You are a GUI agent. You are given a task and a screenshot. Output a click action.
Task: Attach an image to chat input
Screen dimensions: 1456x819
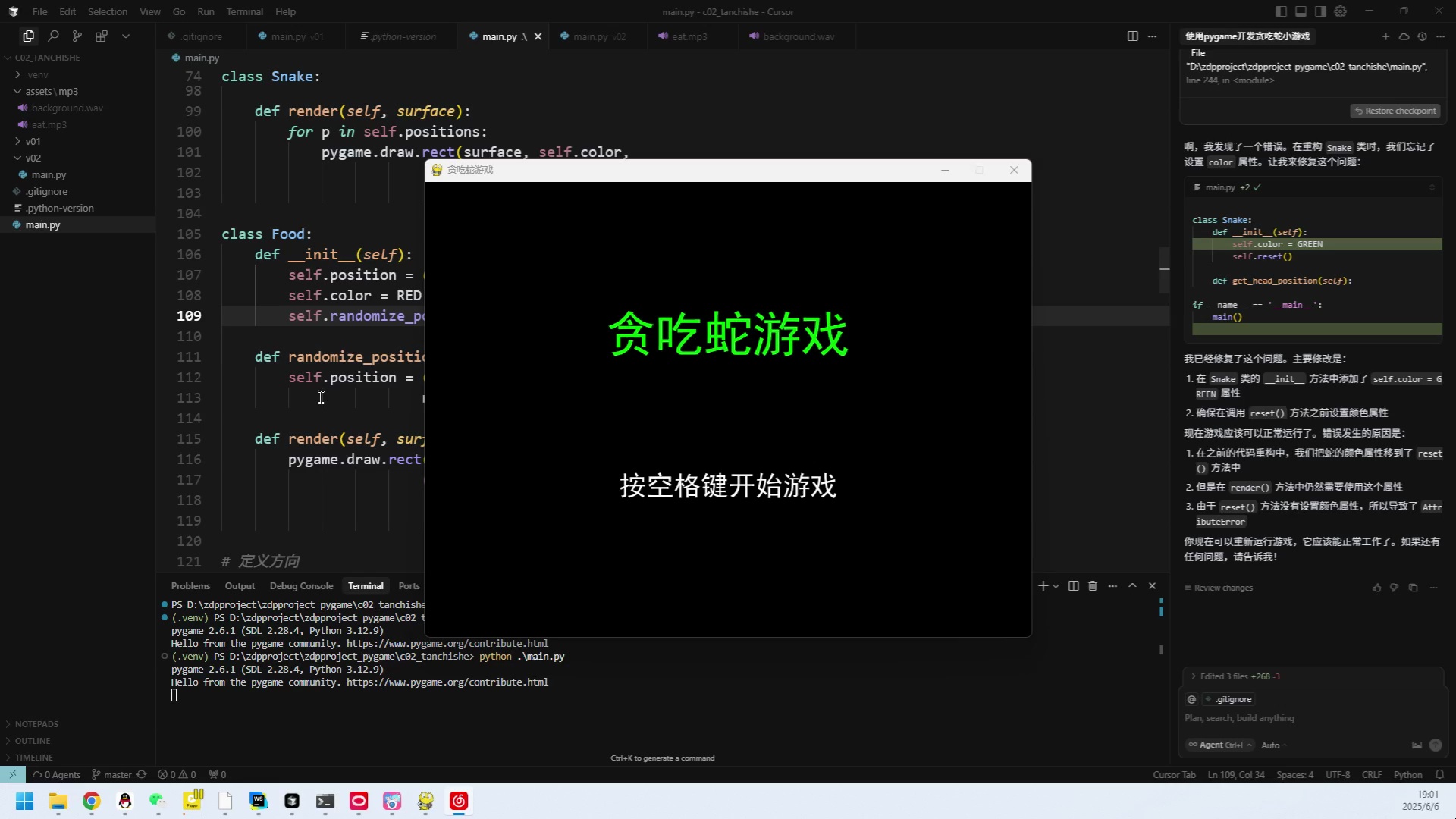coord(1417,745)
